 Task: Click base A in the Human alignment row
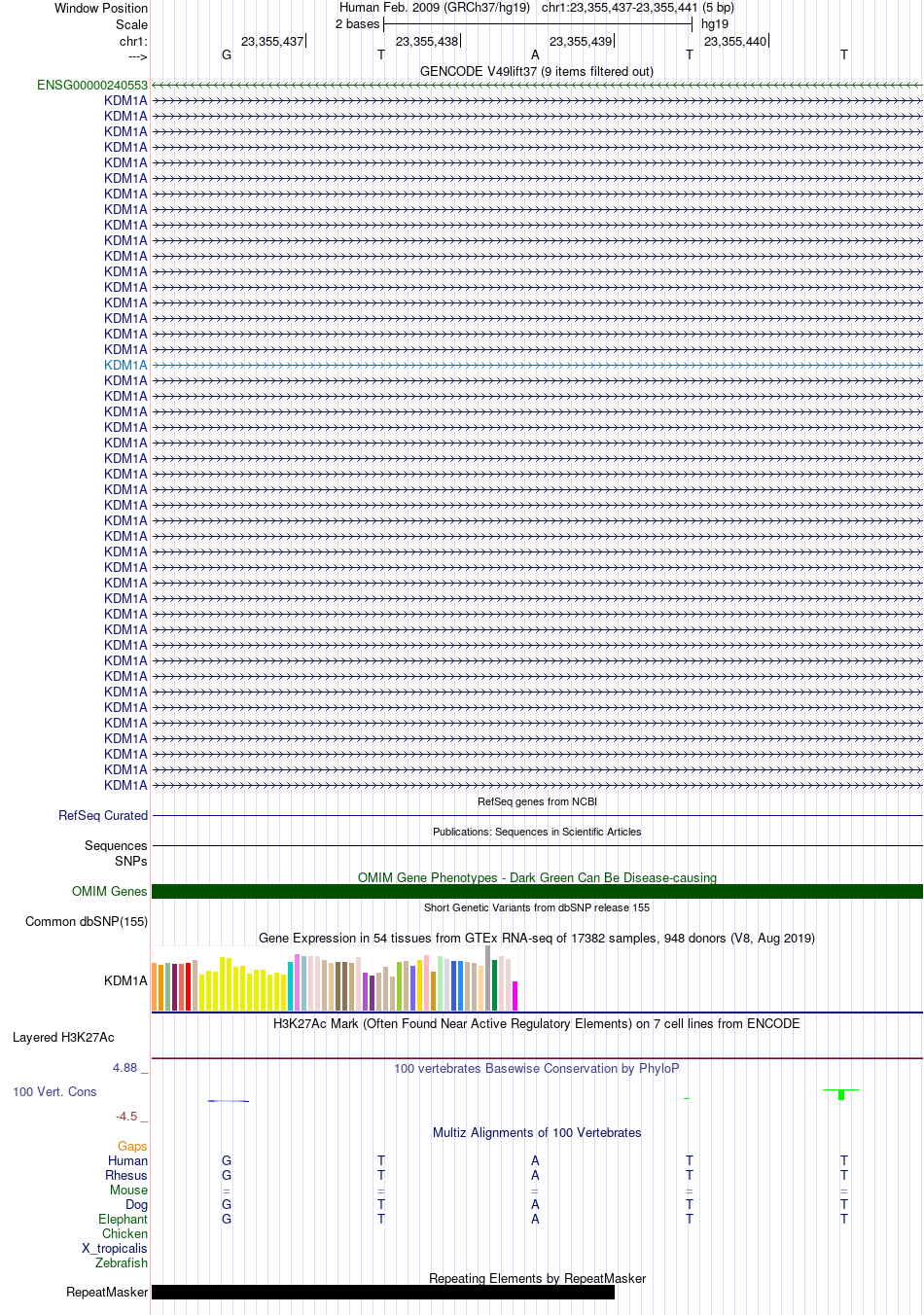[535, 1161]
